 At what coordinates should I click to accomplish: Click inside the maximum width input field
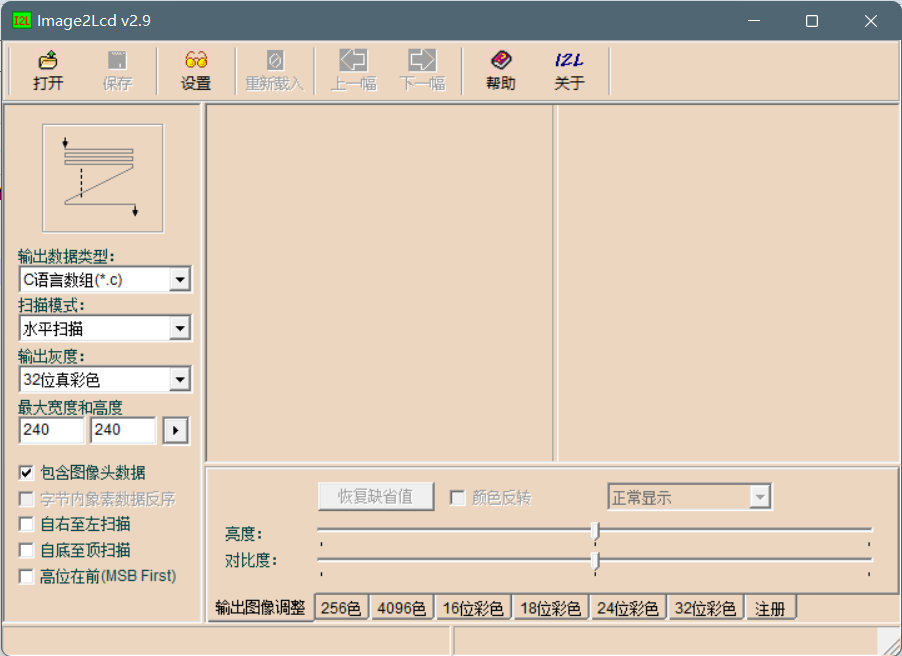(50, 430)
